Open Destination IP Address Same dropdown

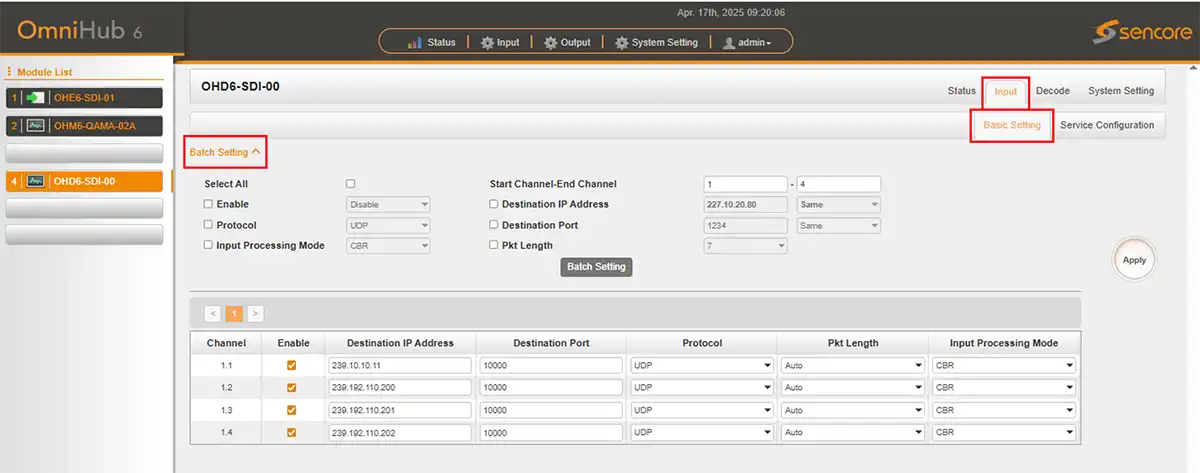839,205
